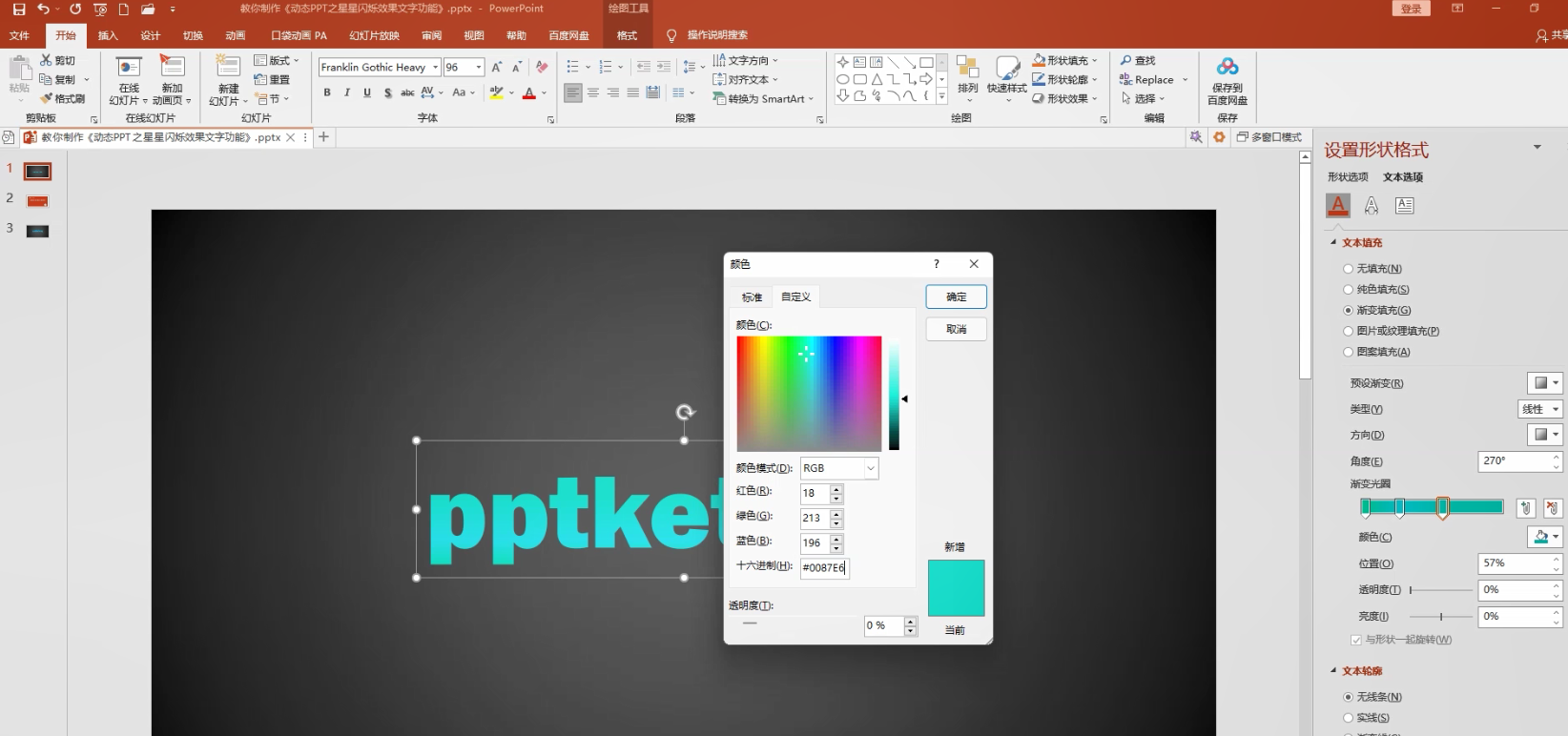Viewport: 1568px width, 736px height.
Task: Toggle Bold formatting
Action: (327, 92)
